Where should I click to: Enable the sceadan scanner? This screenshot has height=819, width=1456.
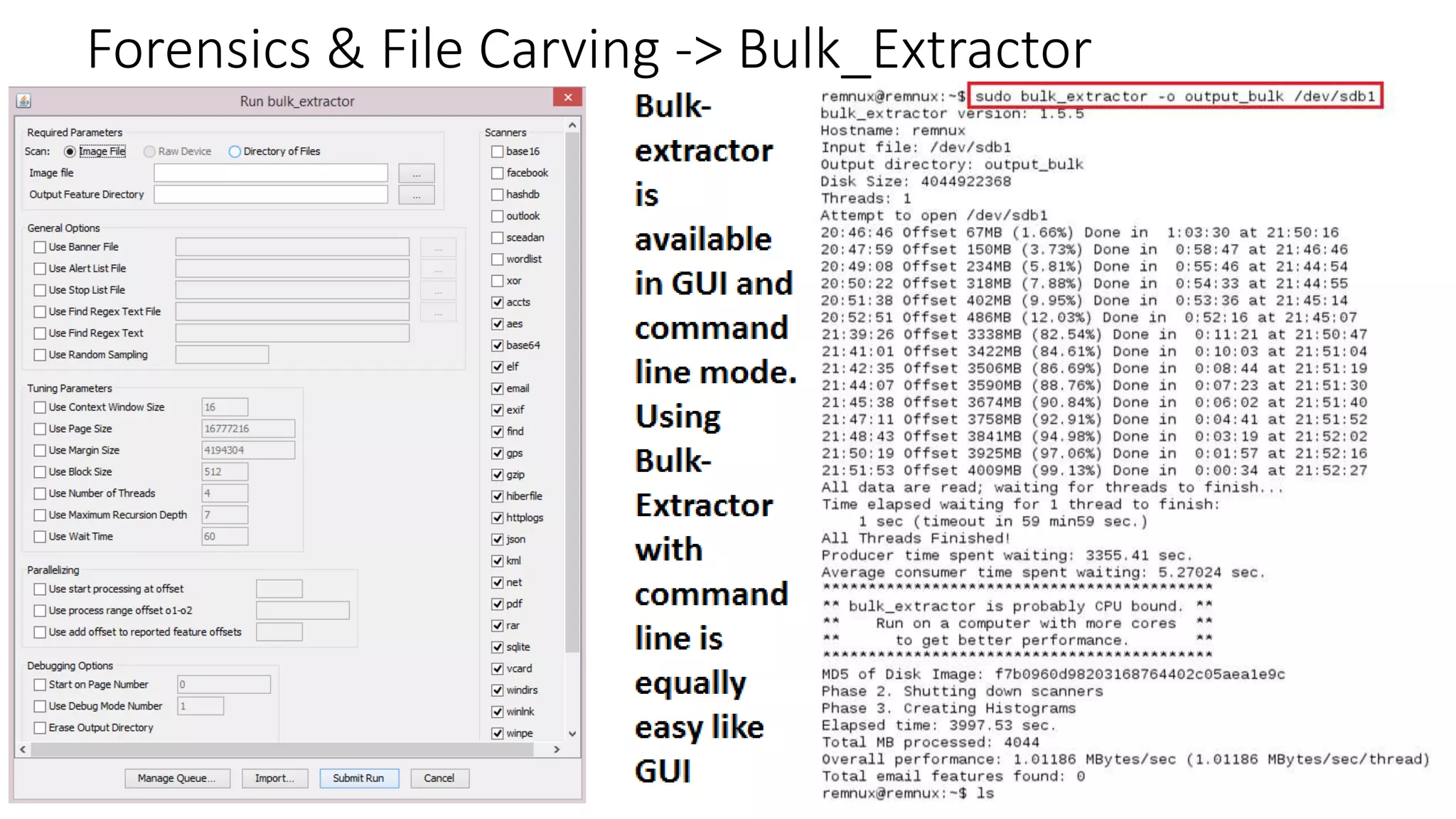click(498, 237)
